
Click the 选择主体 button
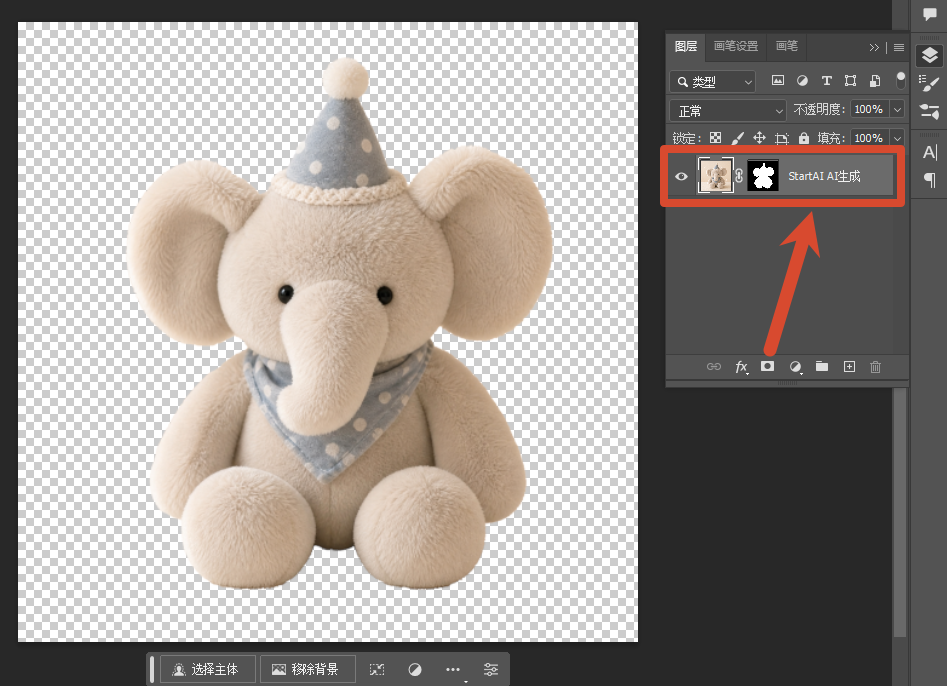pyautogui.click(x=208, y=669)
